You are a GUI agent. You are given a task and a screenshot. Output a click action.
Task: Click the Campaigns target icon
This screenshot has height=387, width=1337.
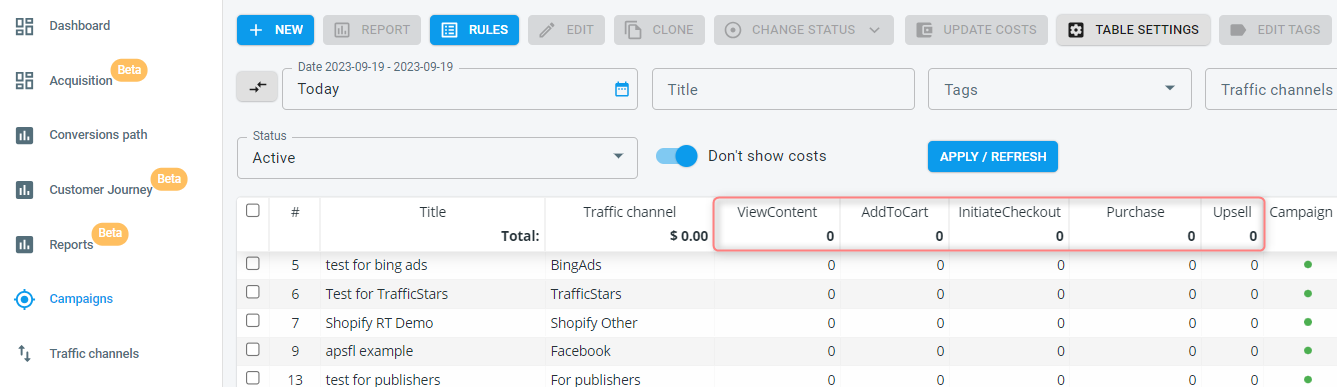pos(25,299)
